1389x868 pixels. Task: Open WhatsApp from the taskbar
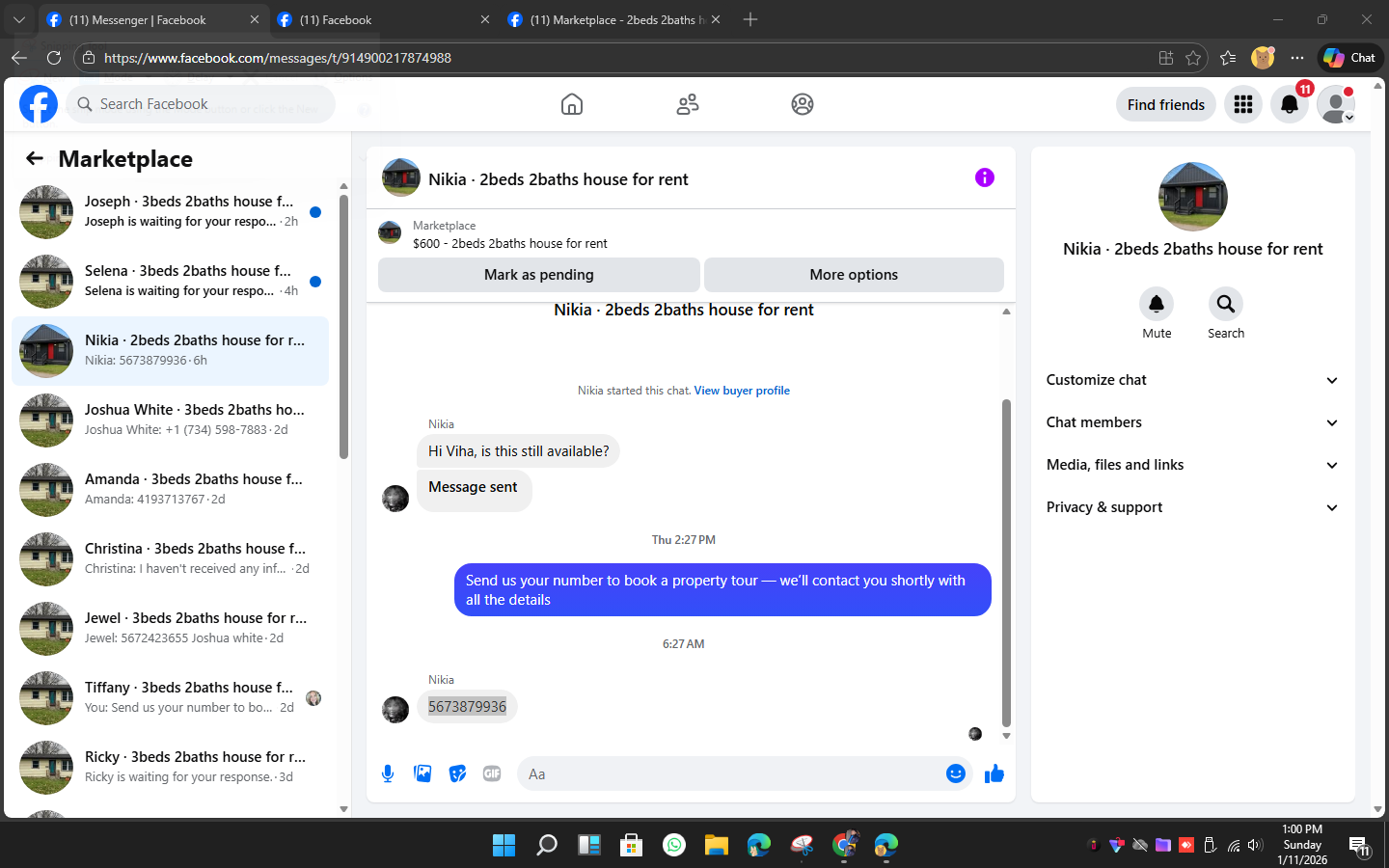coord(674,845)
